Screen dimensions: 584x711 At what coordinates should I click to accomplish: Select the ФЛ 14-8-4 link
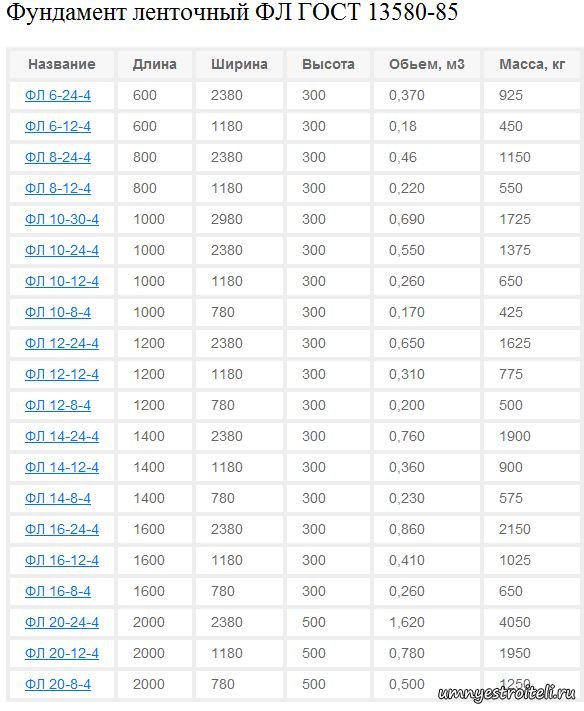[58, 498]
